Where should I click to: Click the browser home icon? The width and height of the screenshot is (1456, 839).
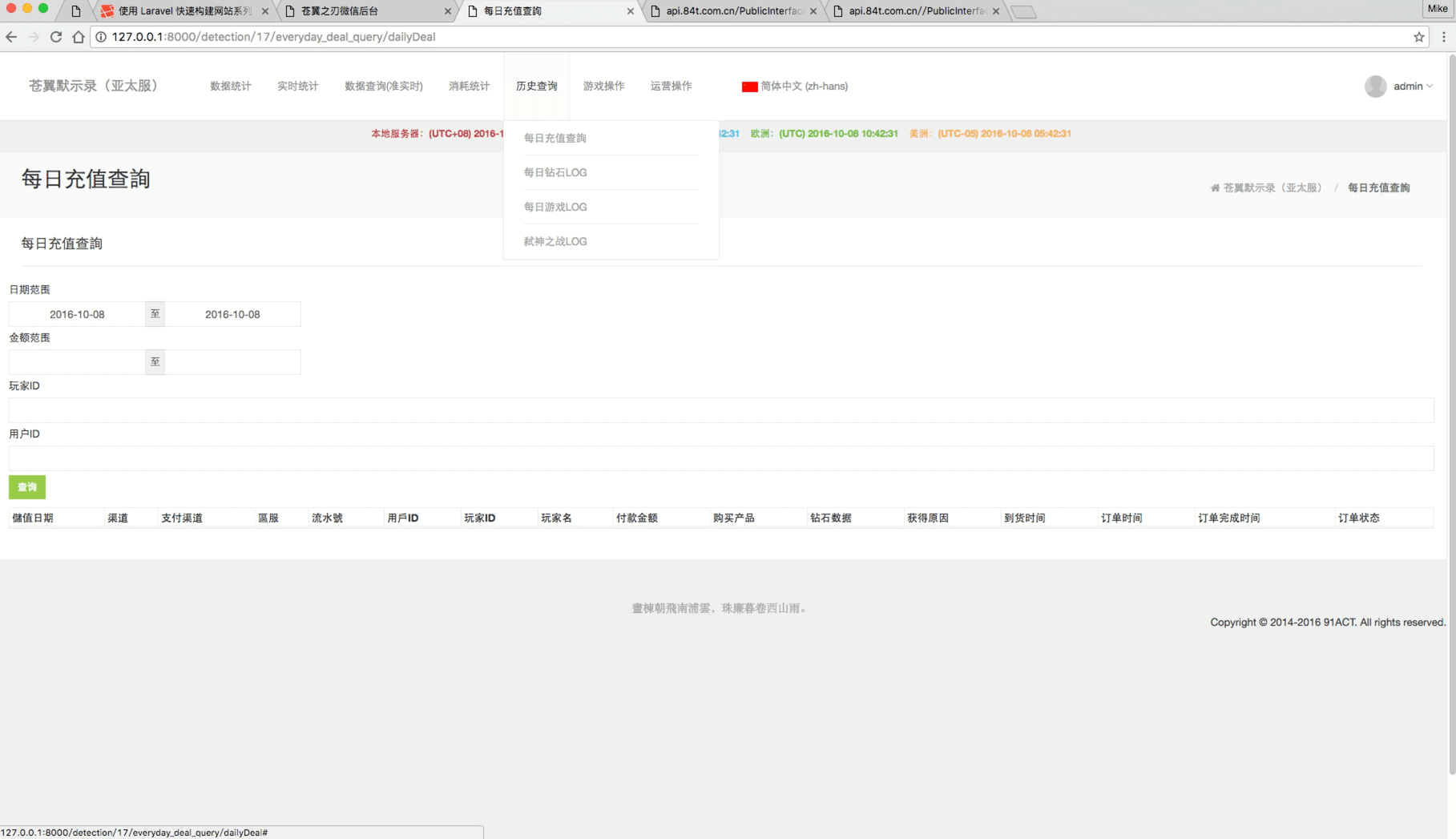tap(79, 37)
